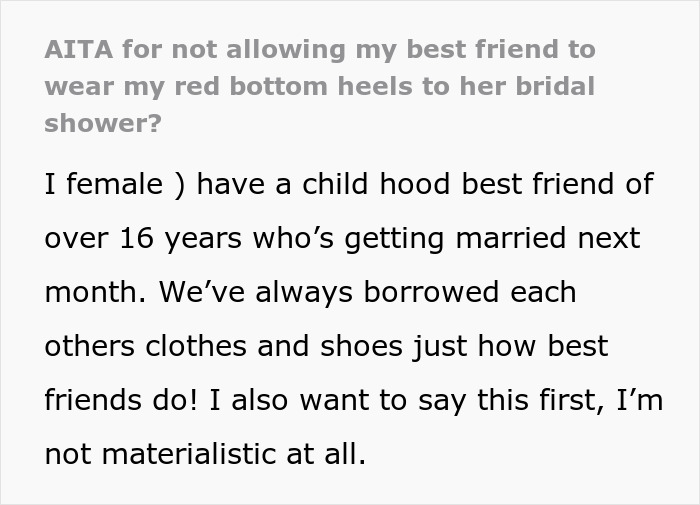Click the number "16" in the paragraph
This screenshot has width=700, height=505.
(x=137, y=238)
